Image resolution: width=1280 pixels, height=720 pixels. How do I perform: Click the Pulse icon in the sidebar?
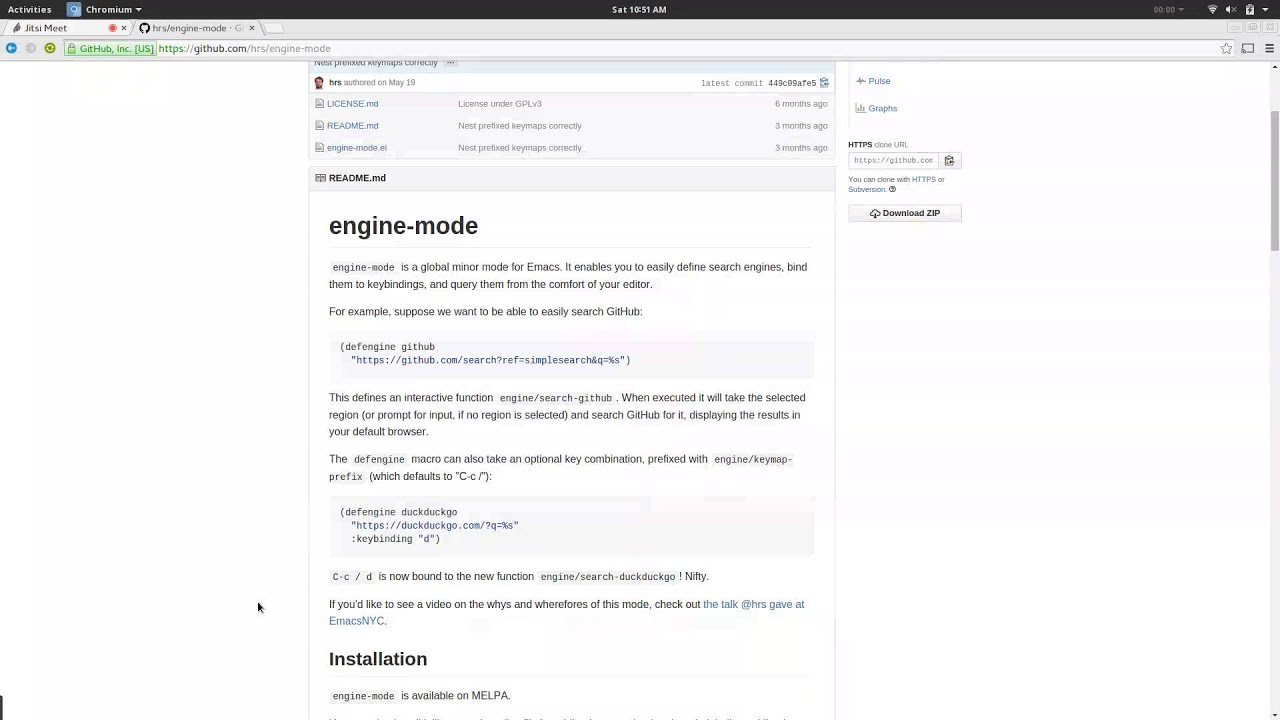tap(860, 81)
